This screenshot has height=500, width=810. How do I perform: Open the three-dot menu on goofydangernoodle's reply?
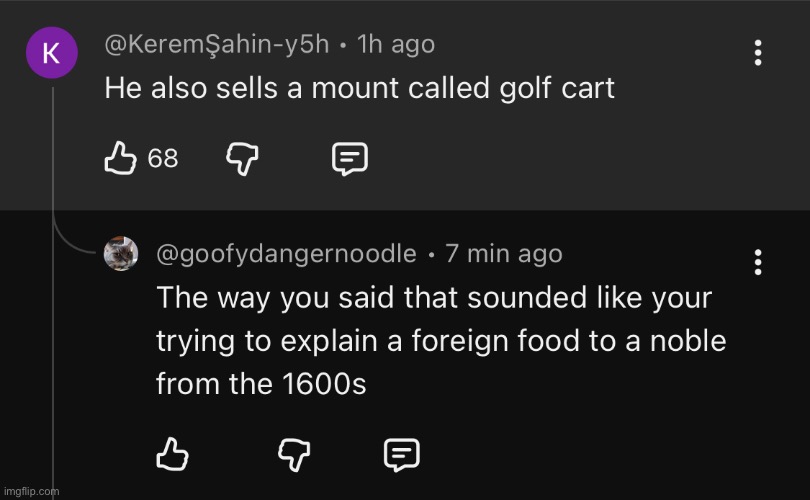pos(758,262)
